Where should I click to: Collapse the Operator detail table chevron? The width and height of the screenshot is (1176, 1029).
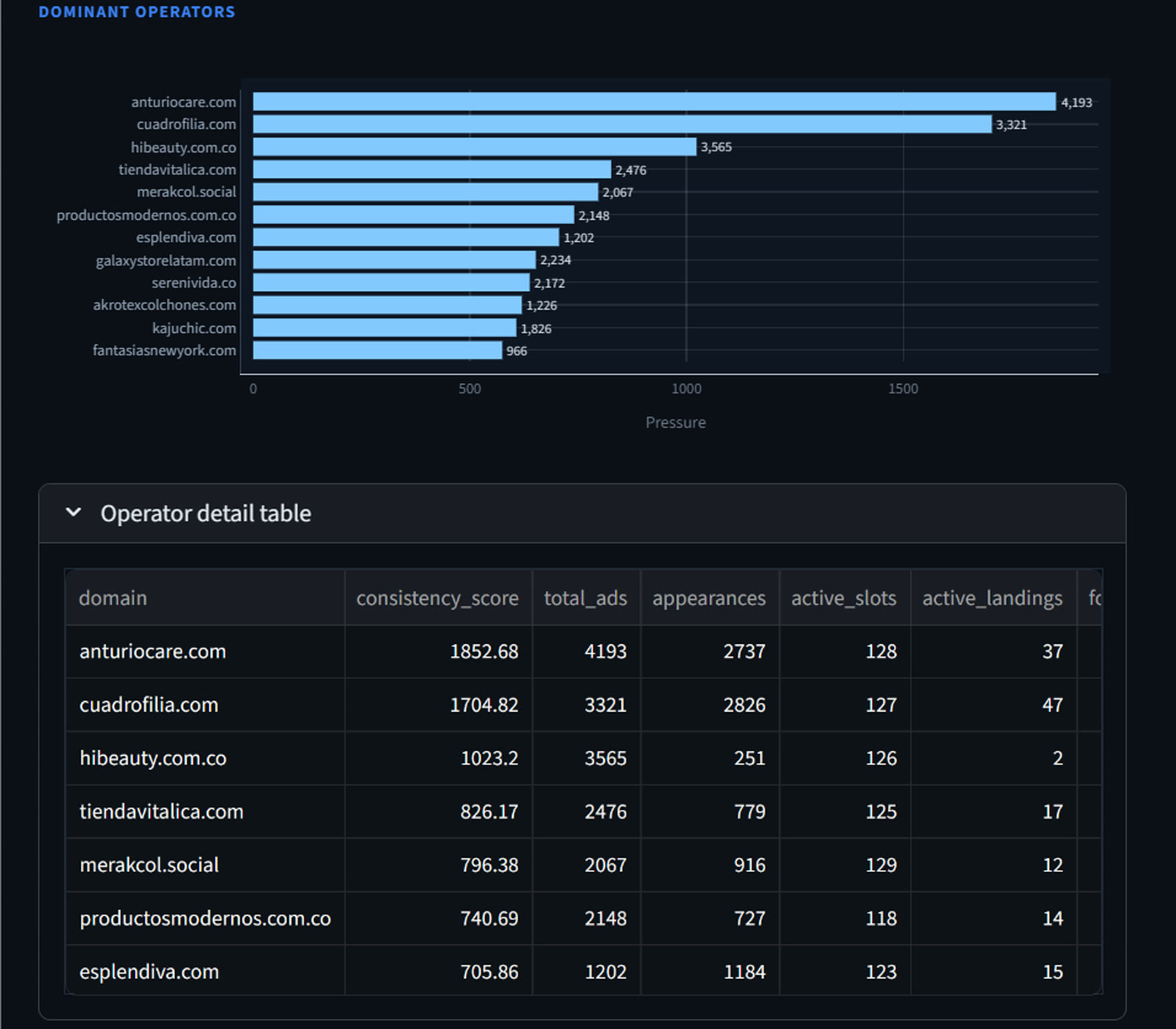[x=73, y=513]
